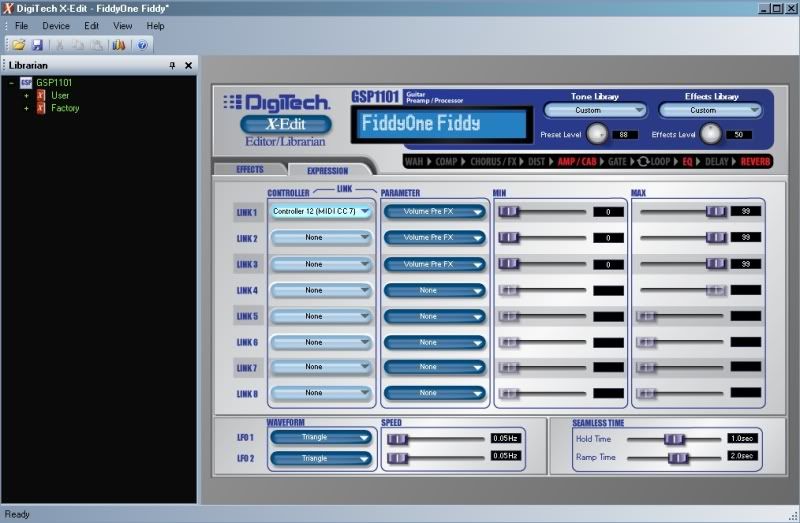Click the red X icon beside User
The width and height of the screenshot is (800, 523).
click(41, 95)
